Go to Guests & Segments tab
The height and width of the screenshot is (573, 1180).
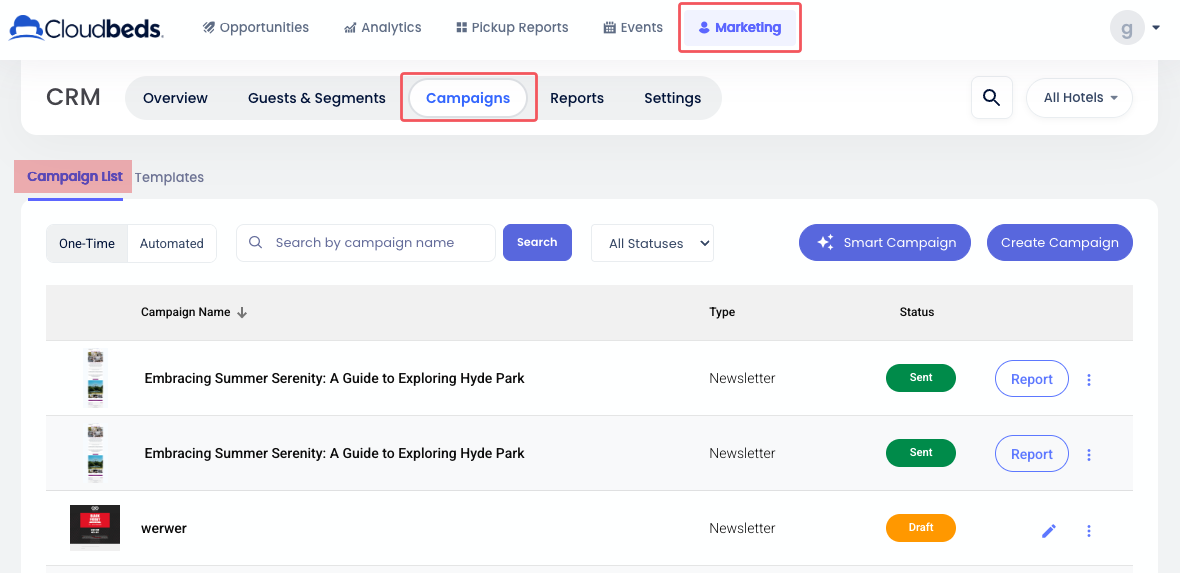tap(316, 98)
